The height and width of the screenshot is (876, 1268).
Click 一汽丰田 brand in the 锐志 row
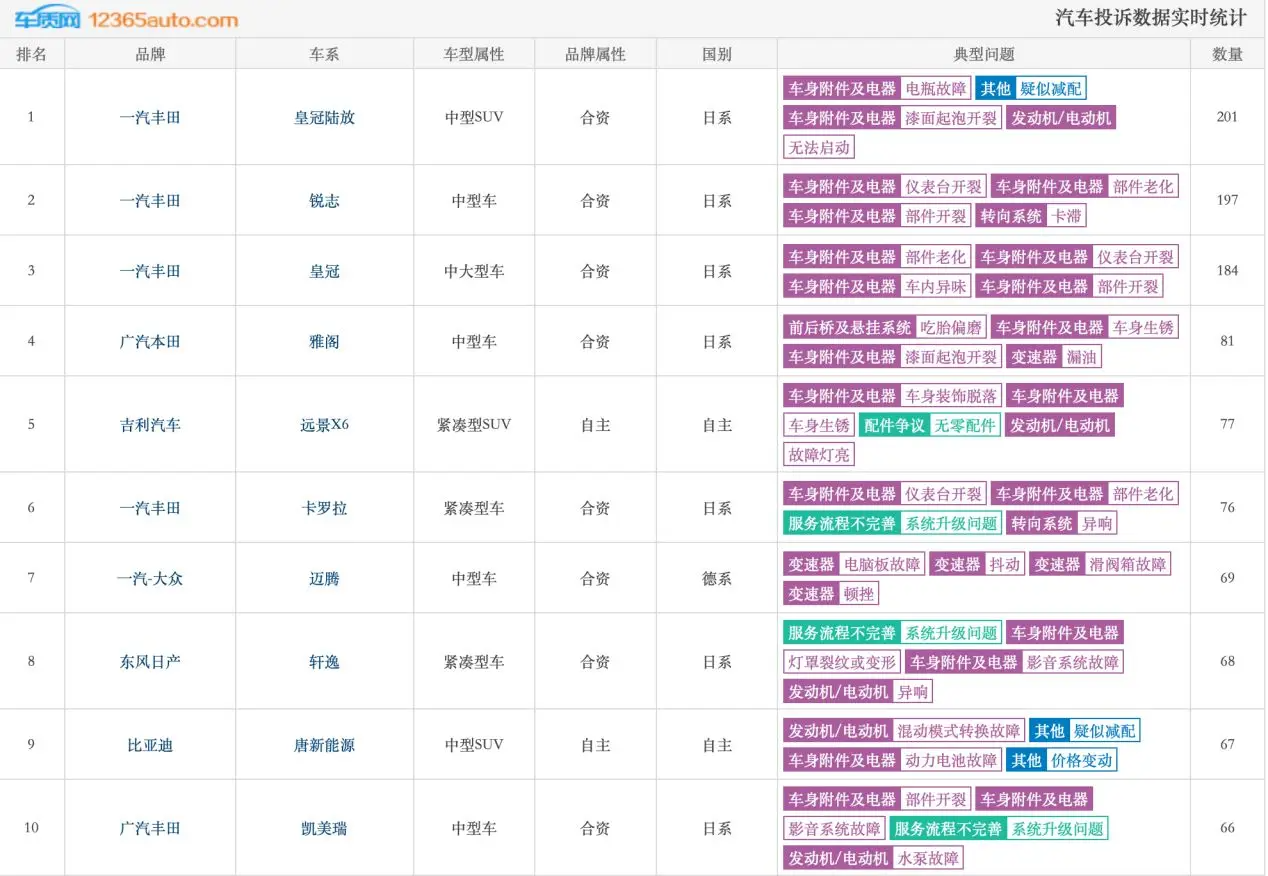point(150,200)
